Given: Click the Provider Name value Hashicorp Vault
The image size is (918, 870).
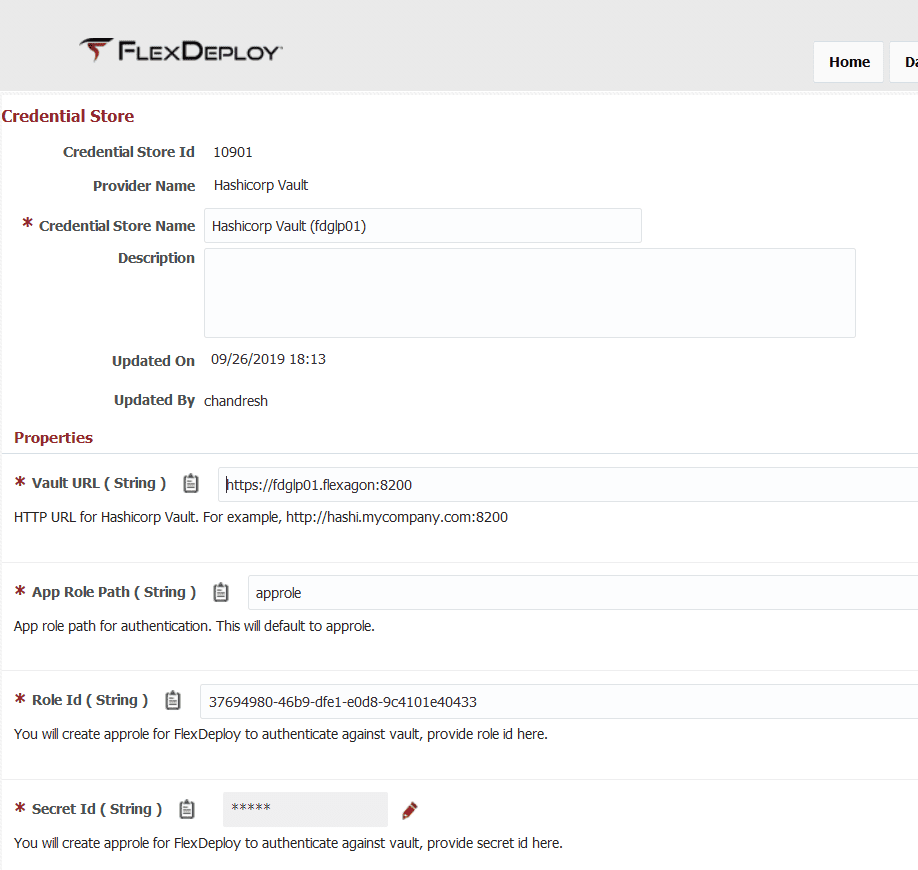Looking at the screenshot, I should pos(261,186).
